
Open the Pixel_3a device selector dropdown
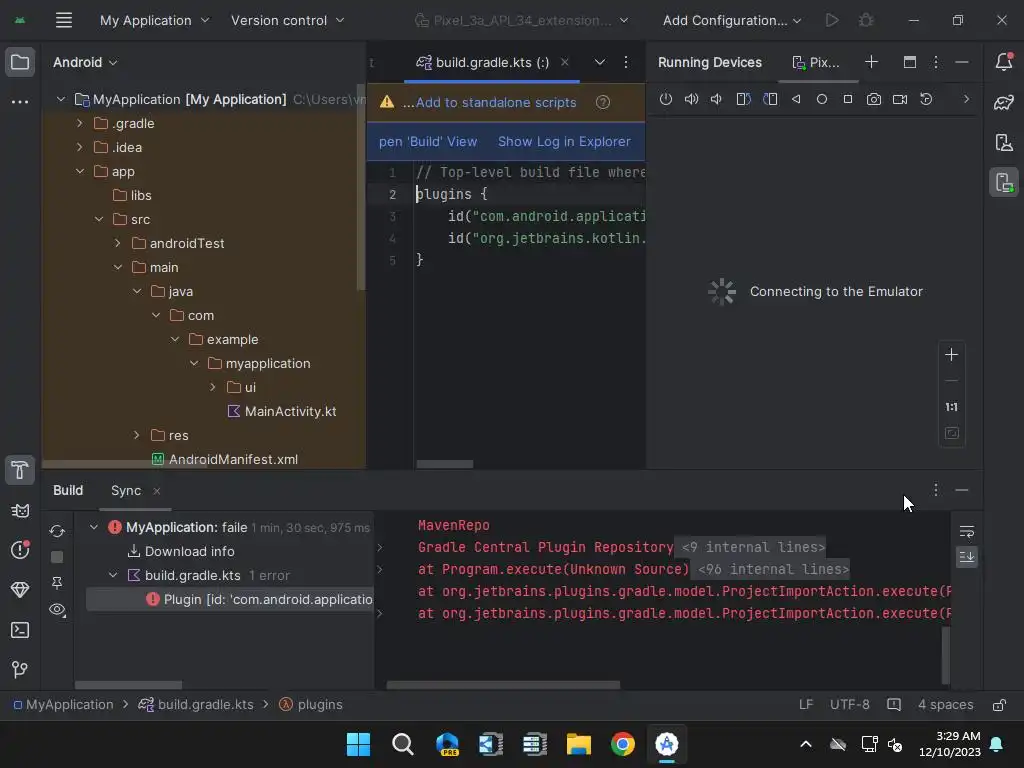point(521,20)
